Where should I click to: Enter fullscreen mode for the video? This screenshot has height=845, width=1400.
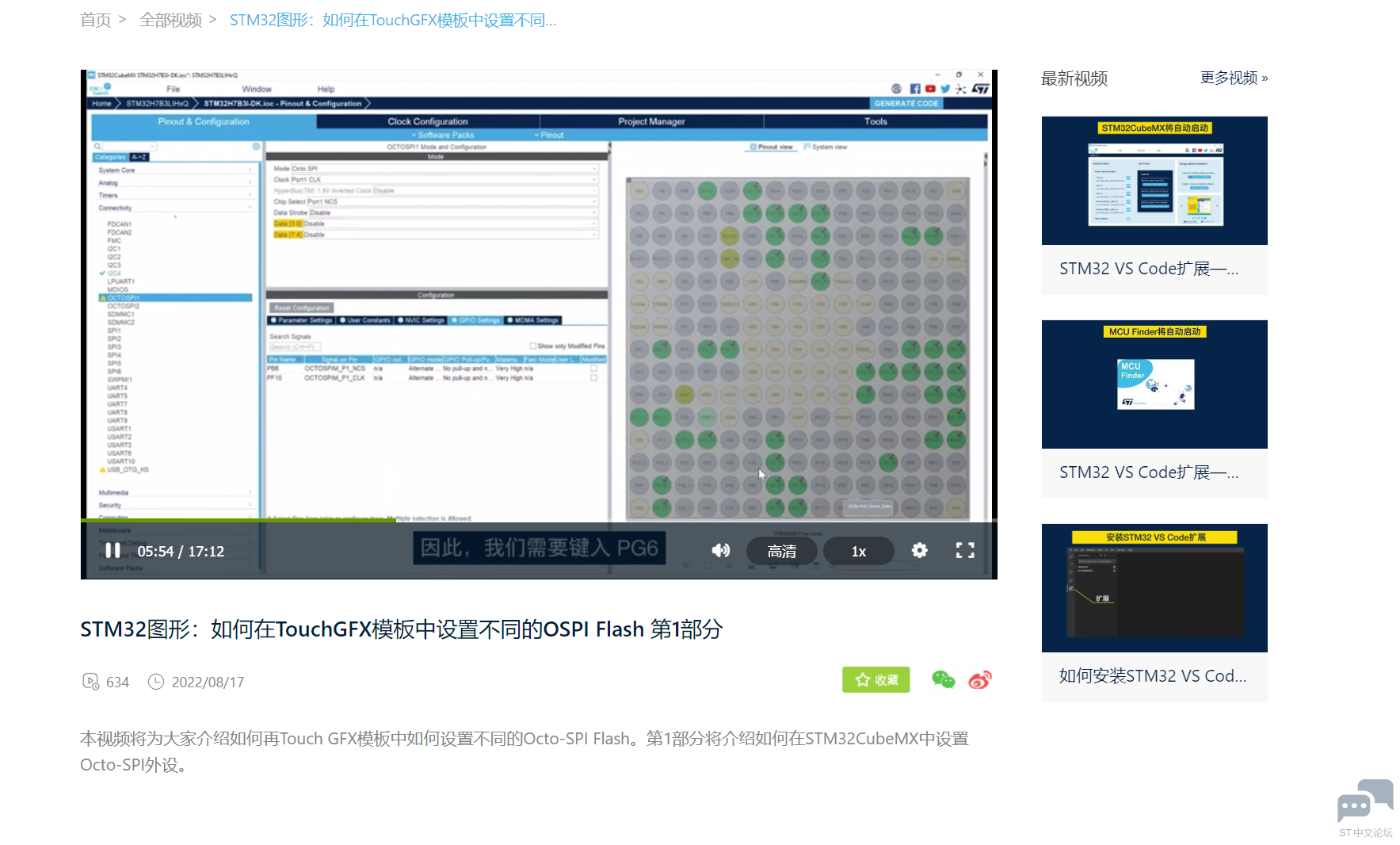(x=965, y=550)
